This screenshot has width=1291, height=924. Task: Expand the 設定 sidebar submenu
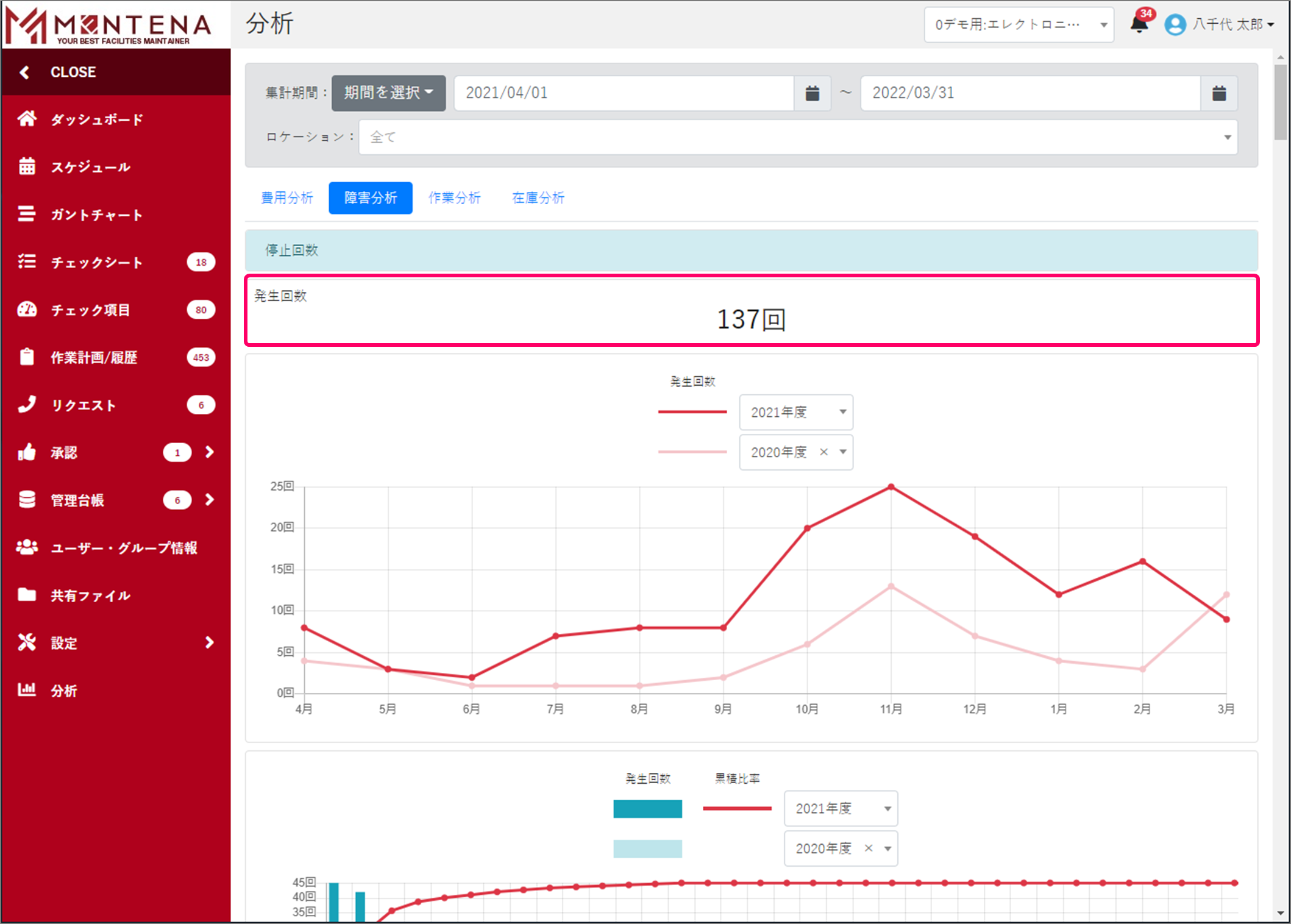(x=209, y=642)
